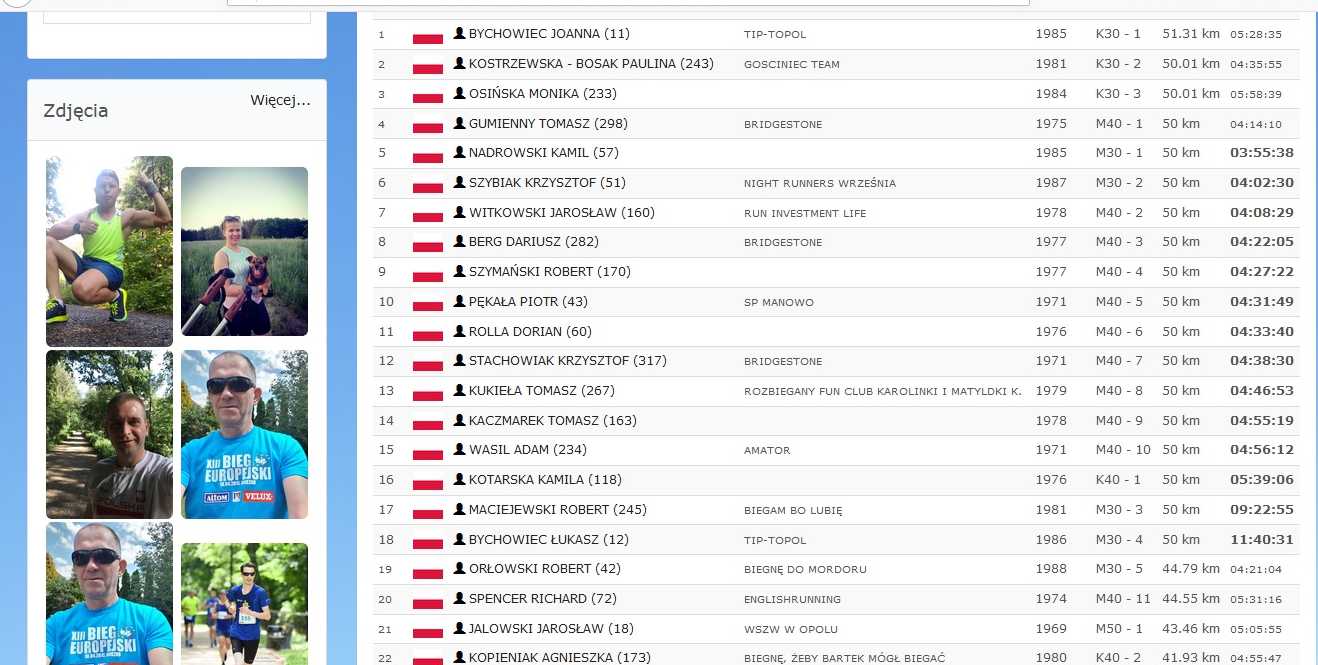Open runner KACZMAREK TOMASZ (163)

(553, 420)
